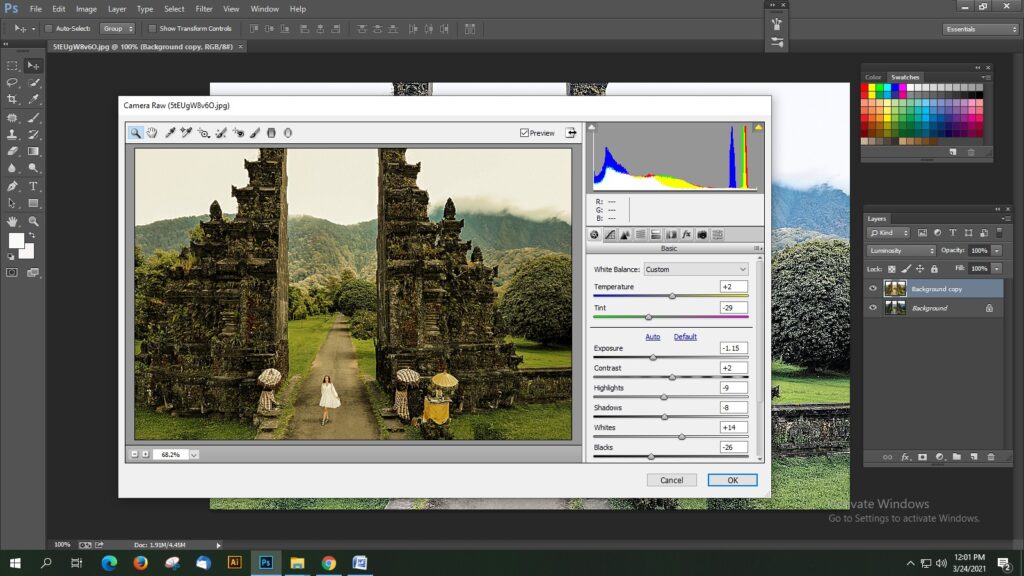Open the Image menu
The image size is (1024, 576).
pyautogui.click(x=86, y=9)
